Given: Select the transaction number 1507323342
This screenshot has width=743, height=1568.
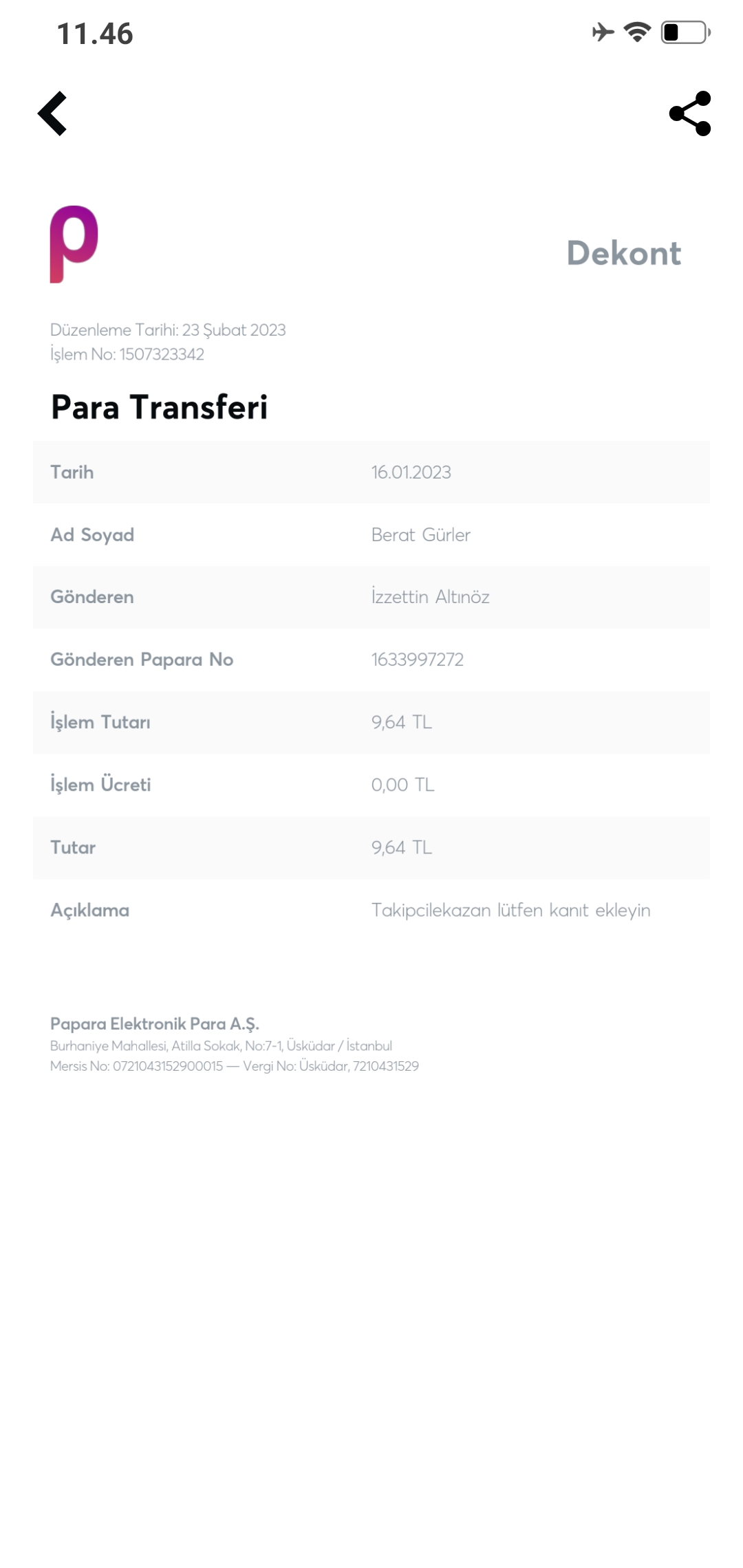Looking at the screenshot, I should (x=162, y=354).
